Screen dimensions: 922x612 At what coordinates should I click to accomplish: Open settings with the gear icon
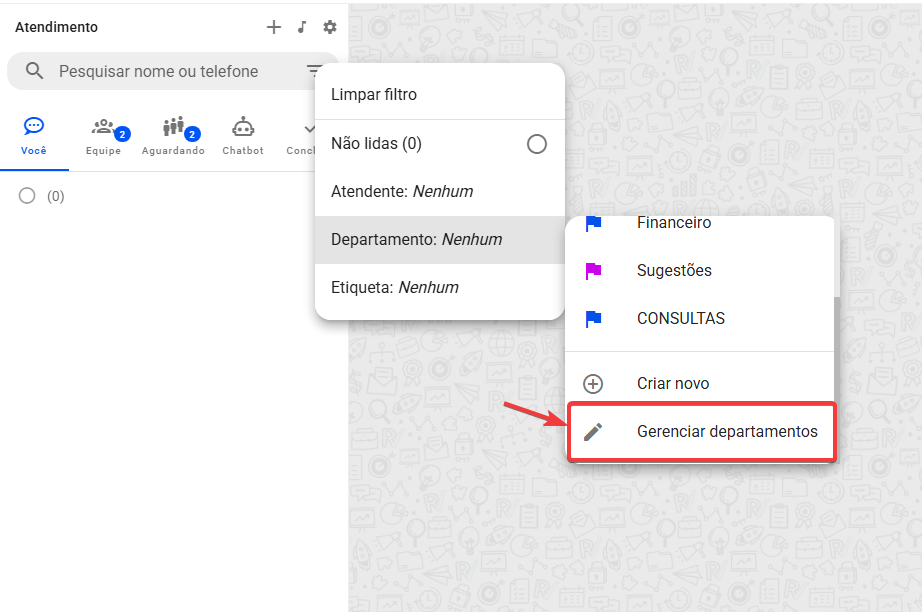(x=330, y=27)
